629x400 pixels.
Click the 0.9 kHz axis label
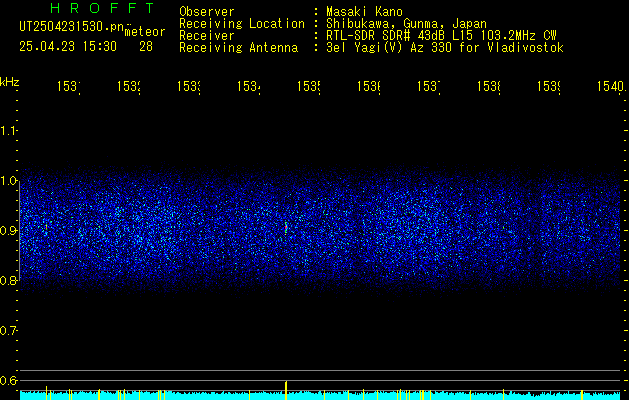point(8,231)
